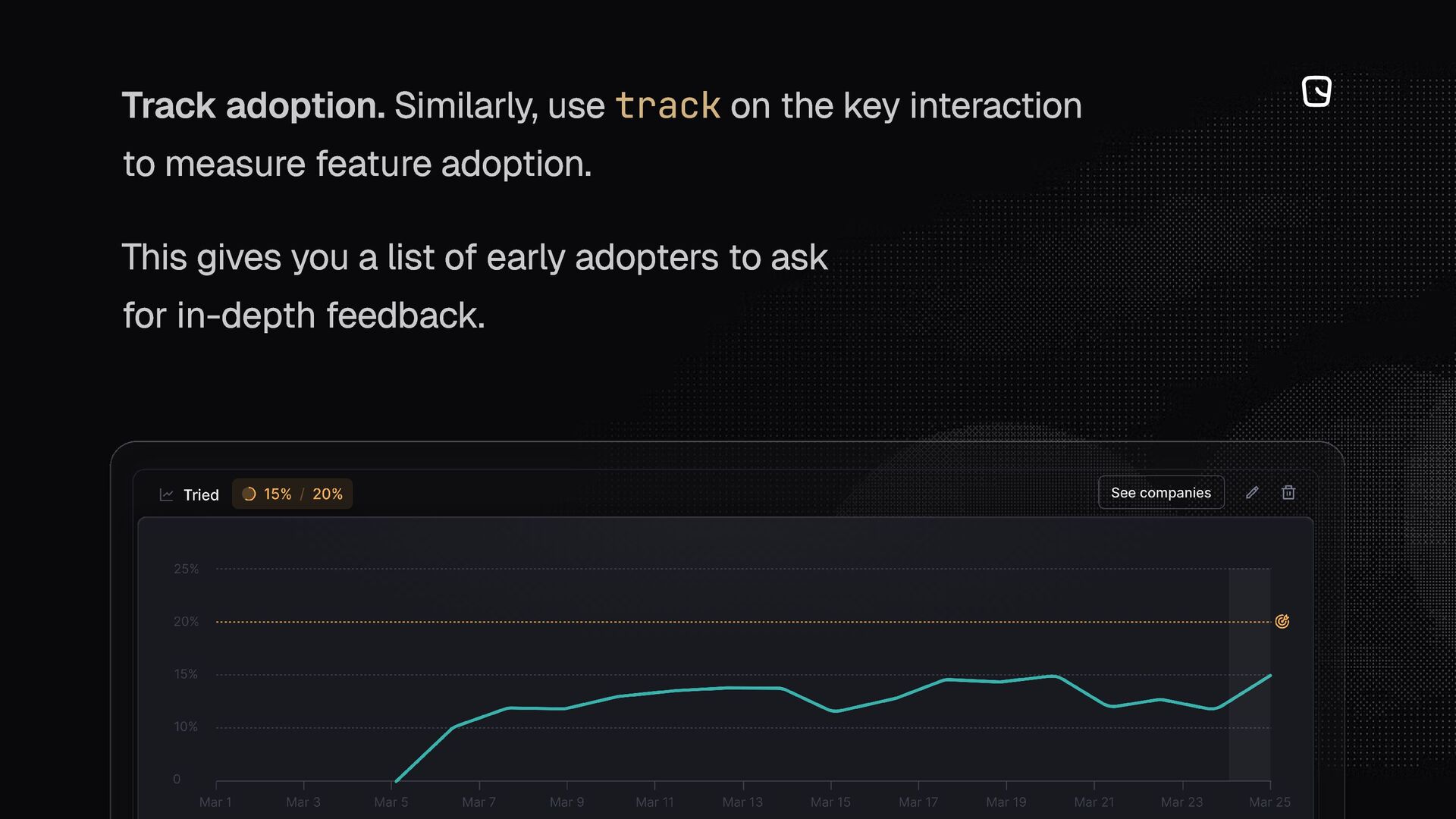Click the highlighted track code word
The image size is (1456, 819).
click(x=667, y=105)
